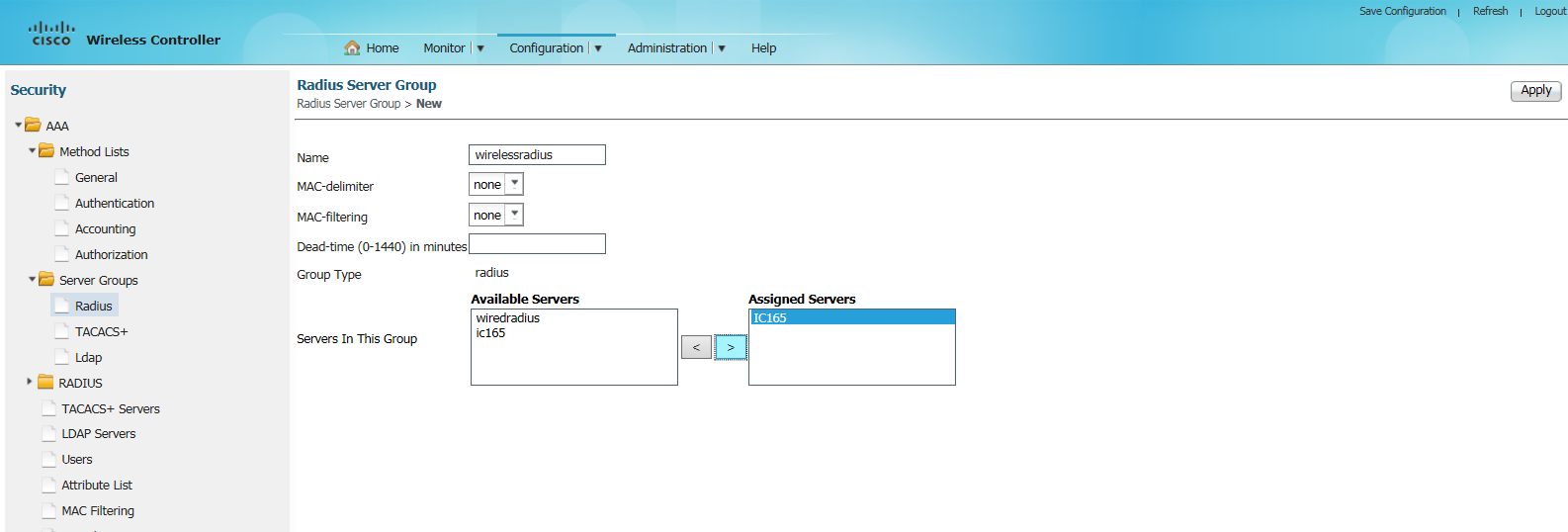
Task: Open General under Method Lists
Action: pyautogui.click(x=96, y=178)
